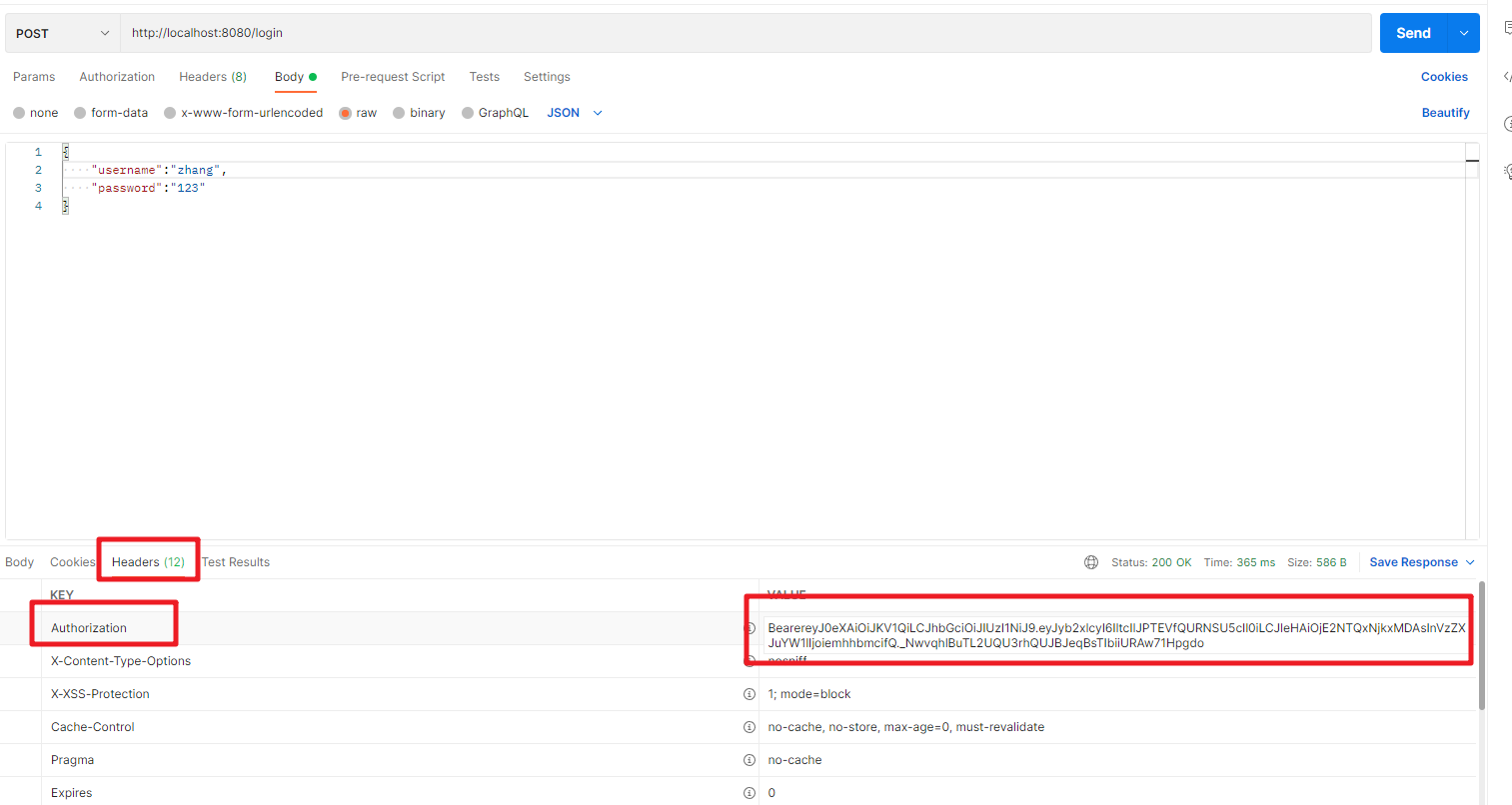Click the Beautify link
Image resolution: width=1512 pixels, height=805 pixels.
(x=1445, y=113)
